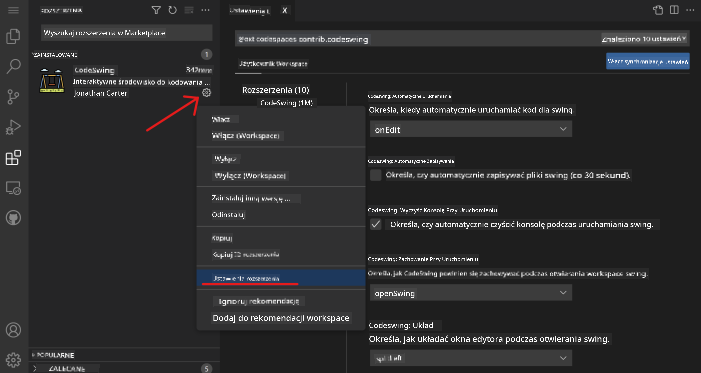Enable automatic saving of swing files checkbox
701x373 pixels.
click(376, 175)
